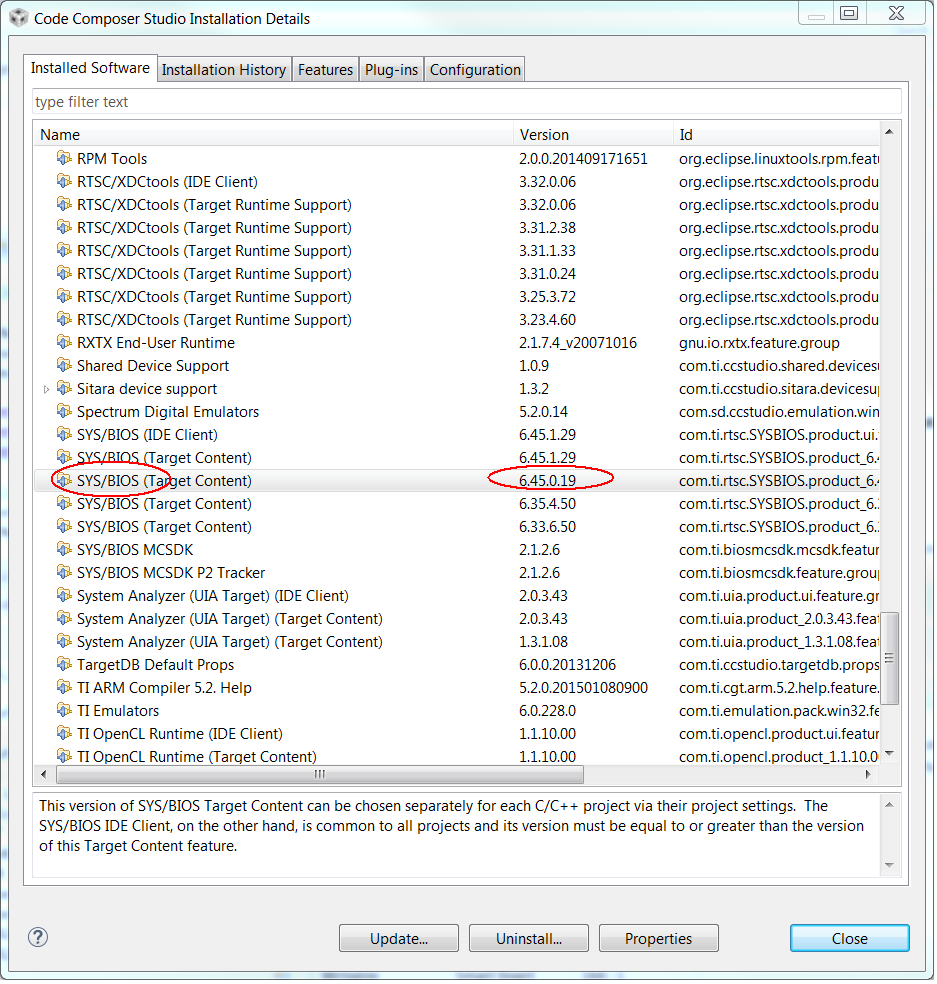Click the description pane scroll-down arrow

(x=889, y=865)
